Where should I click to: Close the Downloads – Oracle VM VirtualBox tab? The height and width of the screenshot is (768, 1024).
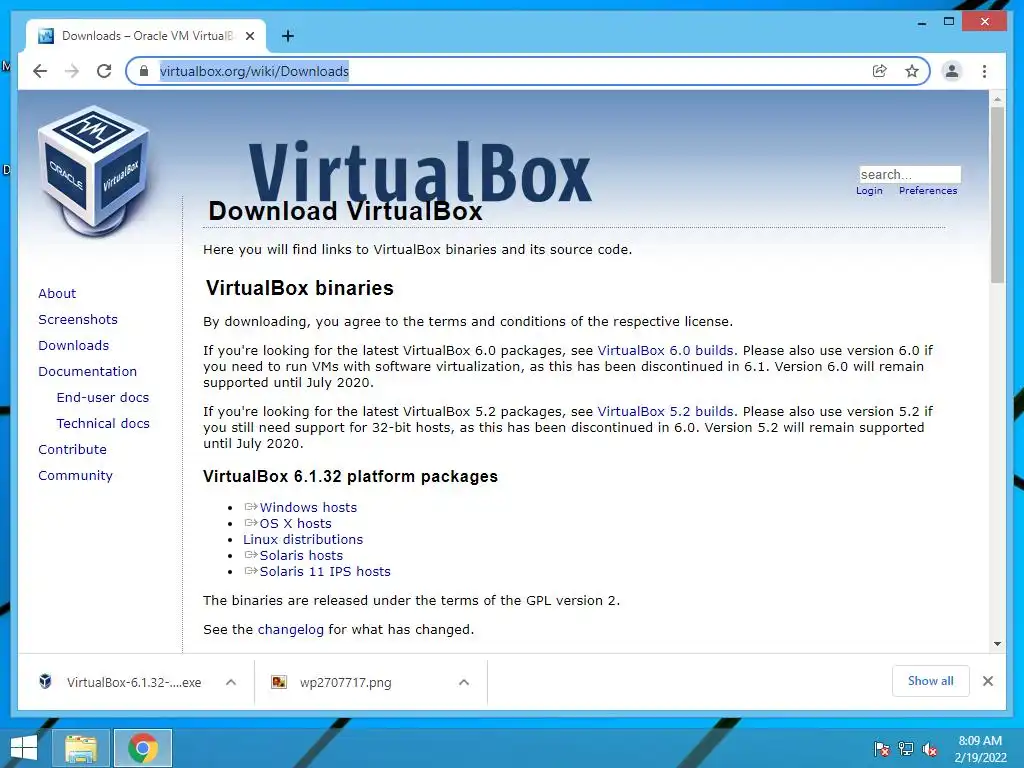249,36
